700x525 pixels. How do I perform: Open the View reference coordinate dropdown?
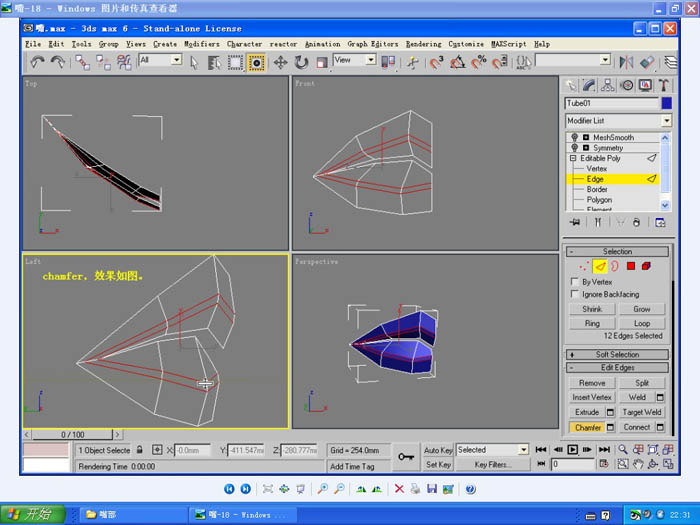(x=354, y=61)
